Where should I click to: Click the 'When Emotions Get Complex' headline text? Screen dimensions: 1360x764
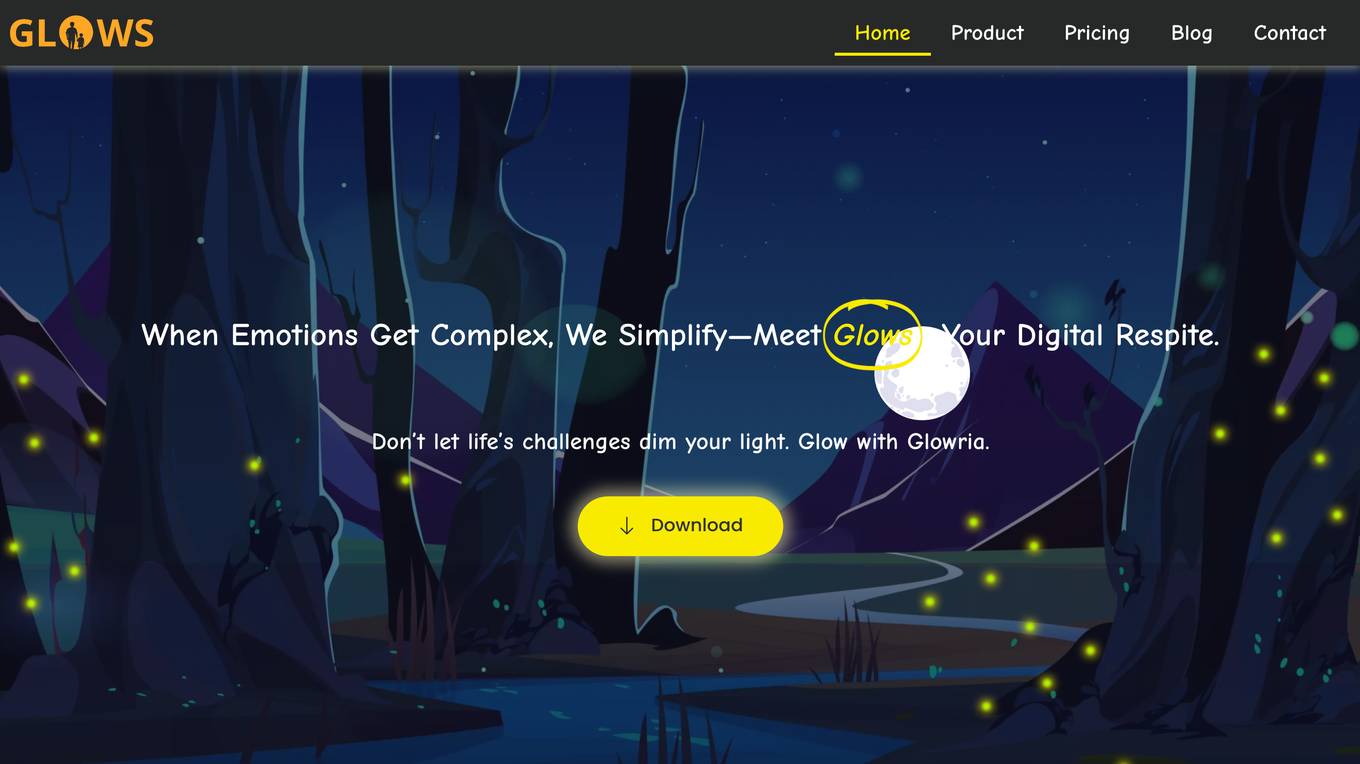click(x=347, y=335)
